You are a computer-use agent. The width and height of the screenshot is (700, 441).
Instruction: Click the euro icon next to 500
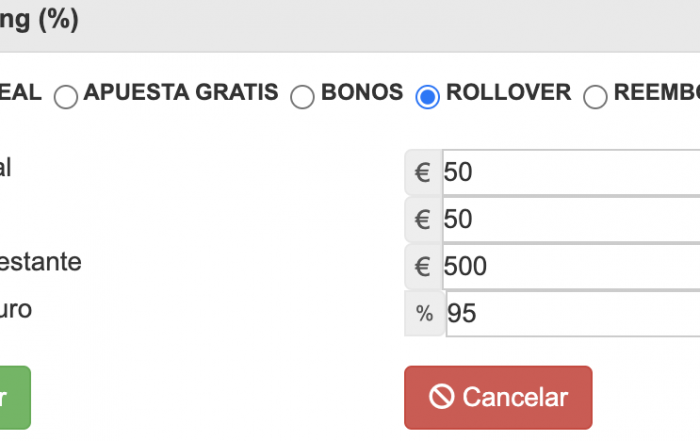[423, 266]
